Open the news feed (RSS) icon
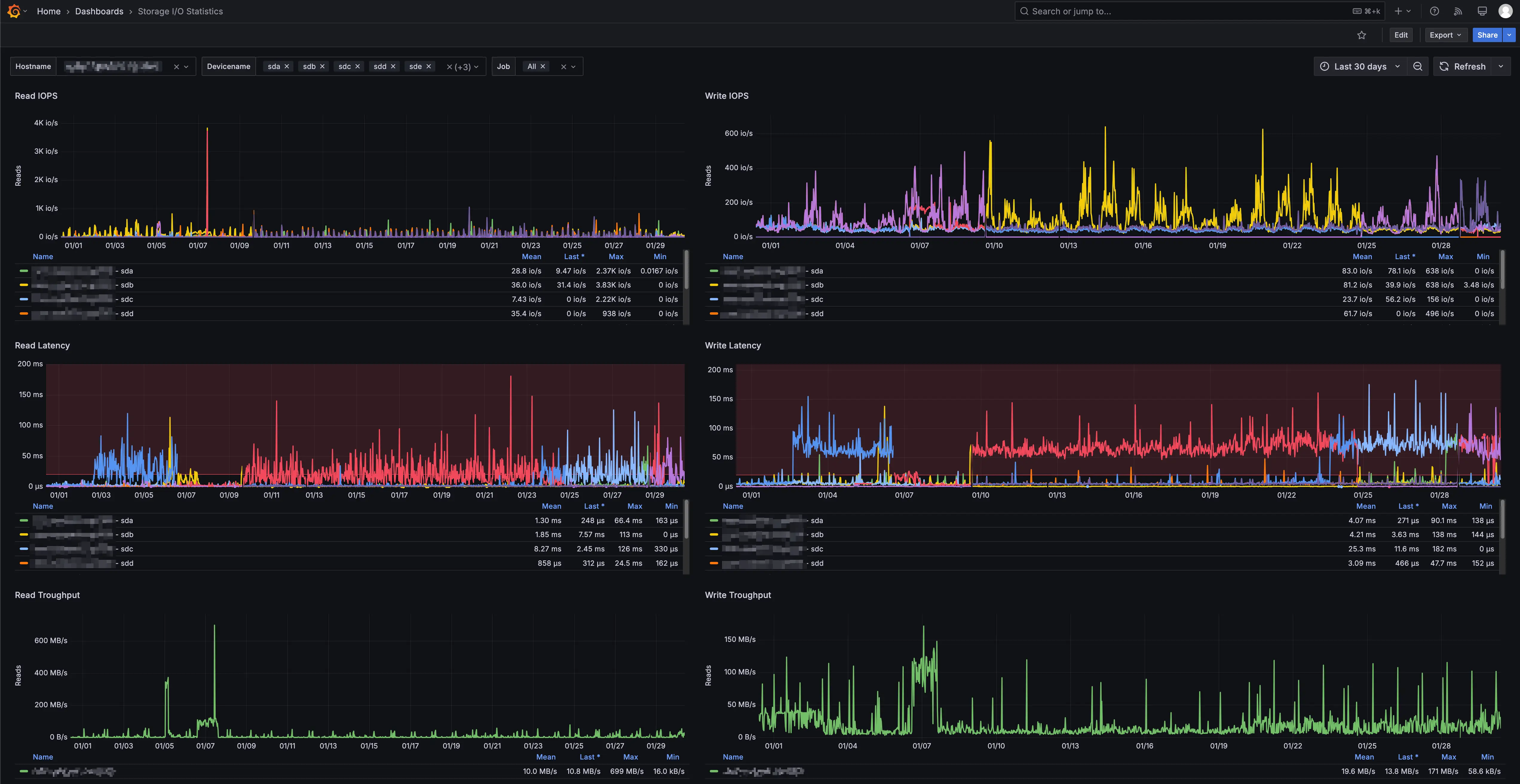Image resolution: width=1520 pixels, height=784 pixels. tap(1458, 11)
